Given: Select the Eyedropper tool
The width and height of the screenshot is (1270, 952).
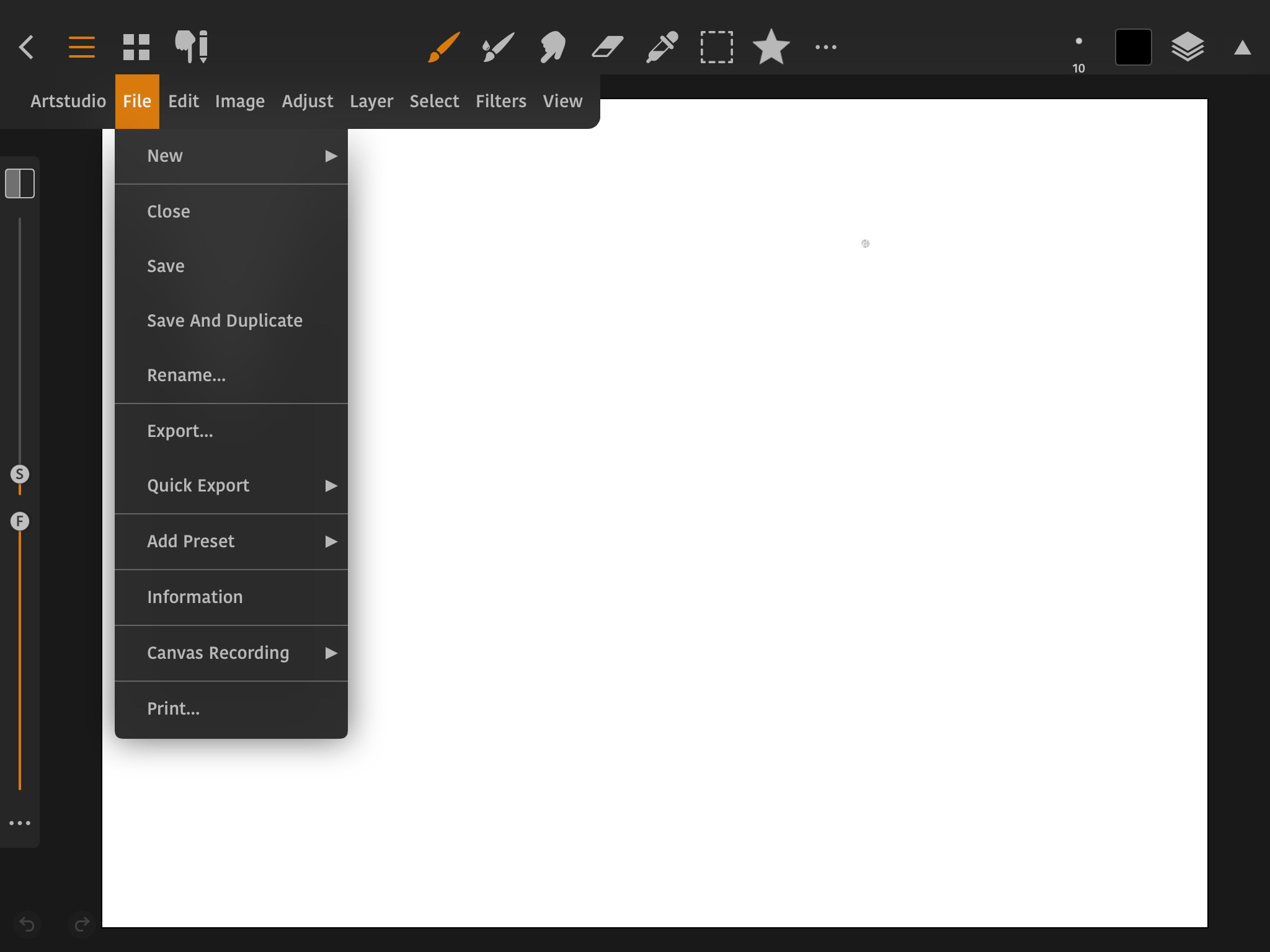Looking at the screenshot, I should click(x=662, y=47).
